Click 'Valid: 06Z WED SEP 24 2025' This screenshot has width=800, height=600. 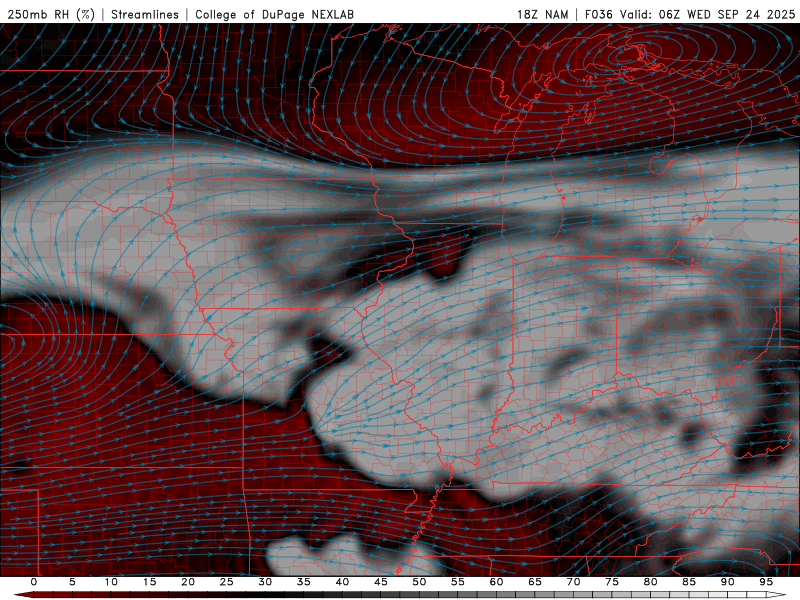pyautogui.click(x=708, y=14)
